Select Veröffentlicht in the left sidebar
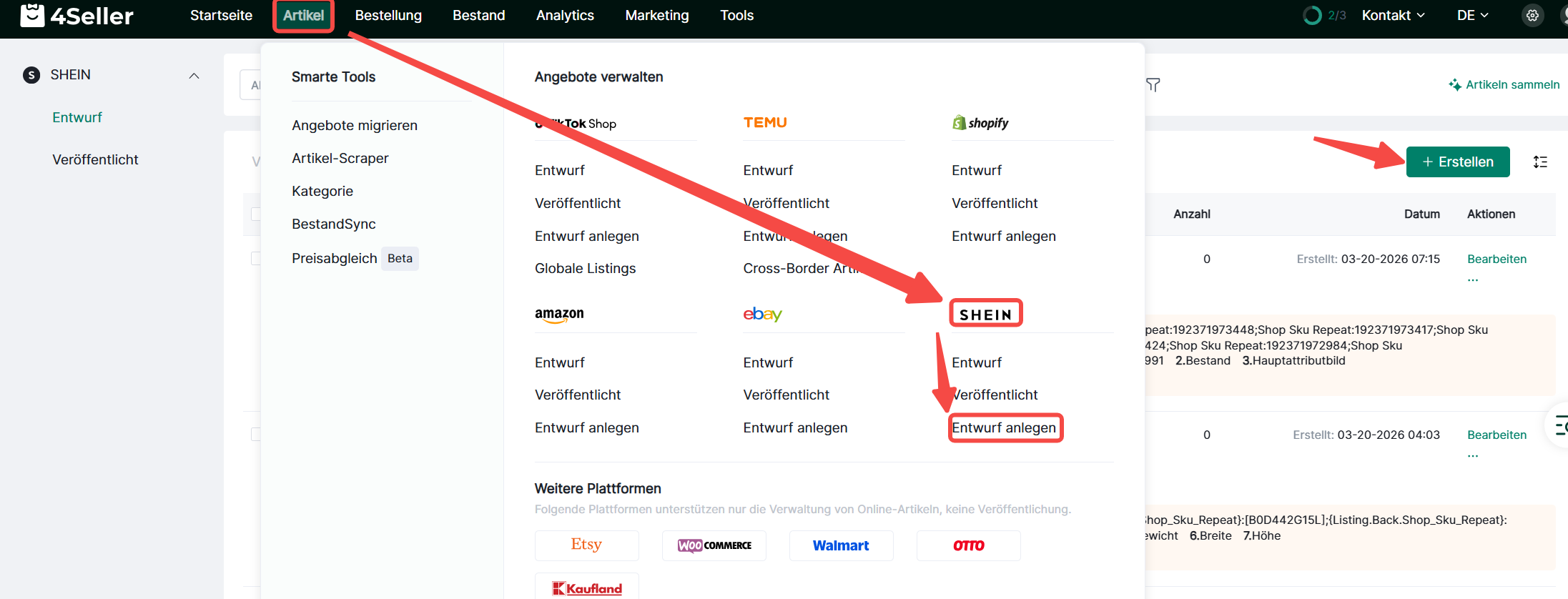The width and height of the screenshot is (1568, 599). pyautogui.click(x=95, y=160)
